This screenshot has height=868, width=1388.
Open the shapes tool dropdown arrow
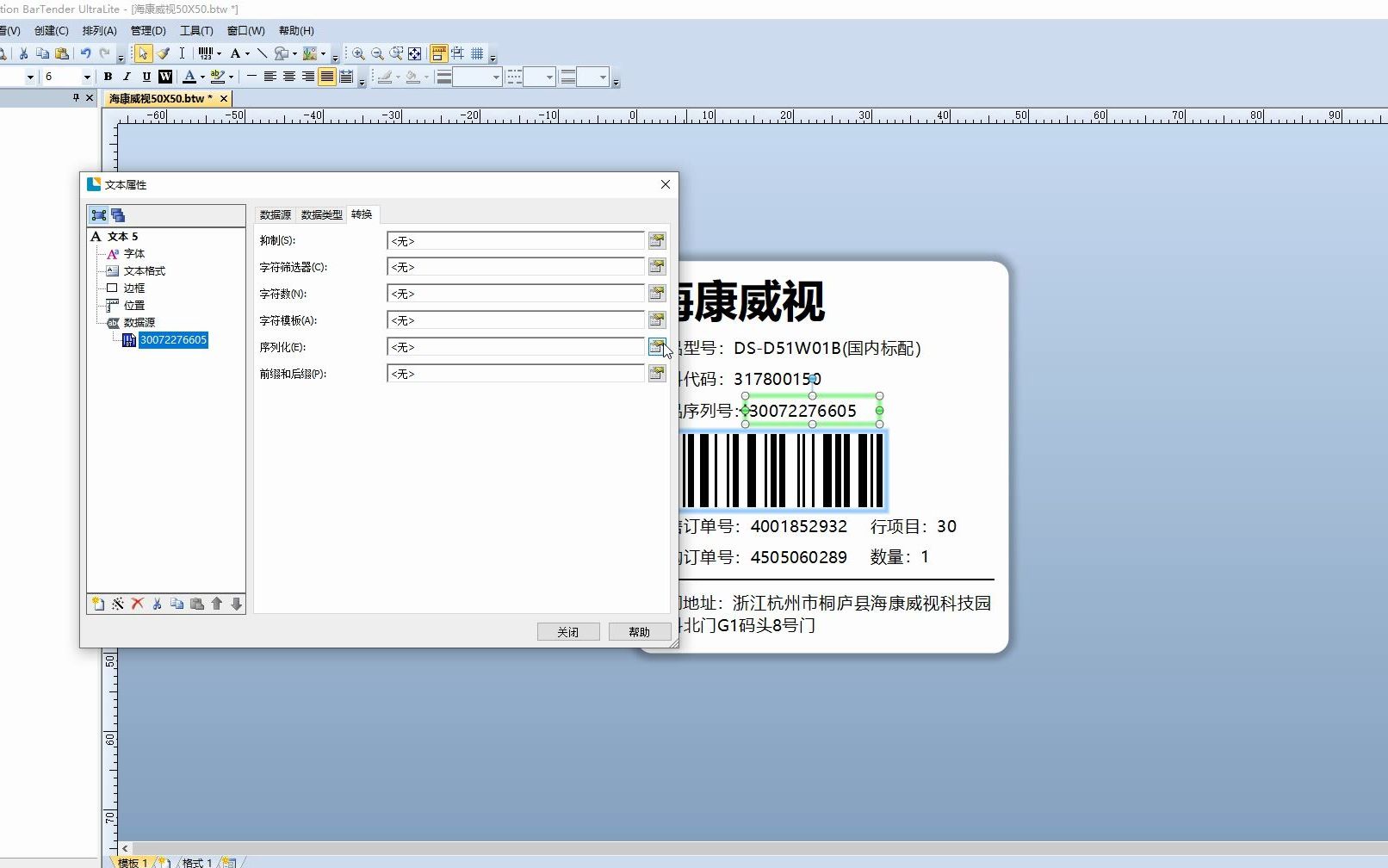[x=294, y=53]
